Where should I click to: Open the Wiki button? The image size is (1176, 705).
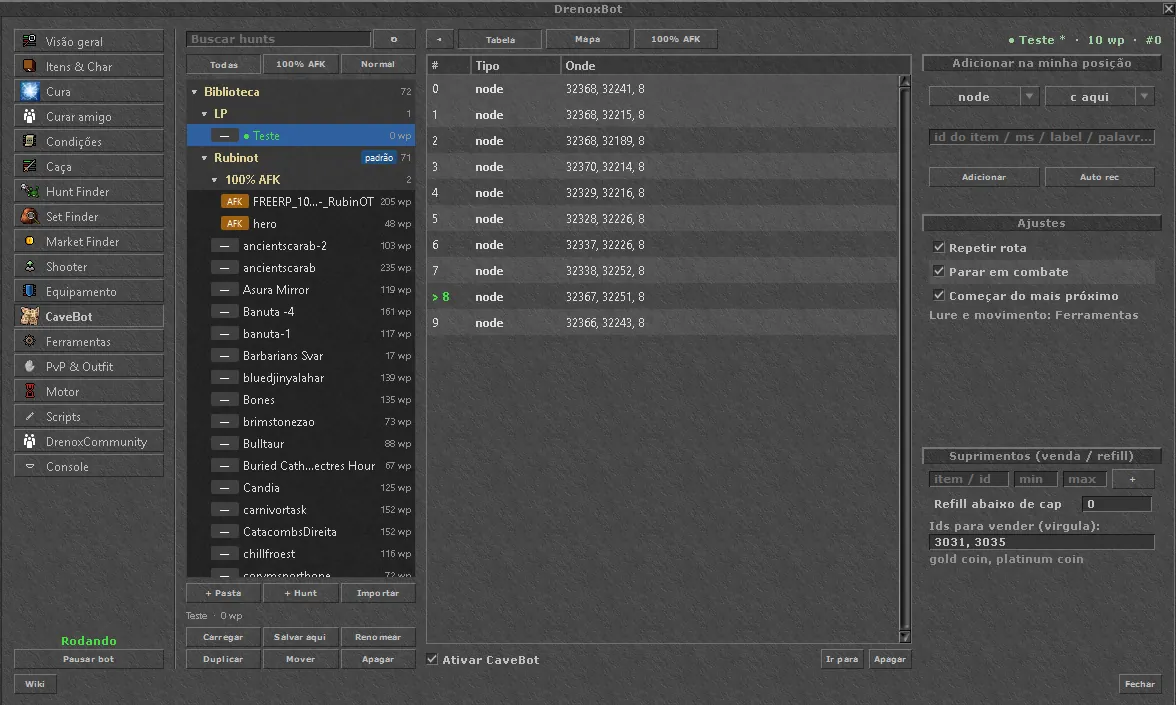pos(34,684)
